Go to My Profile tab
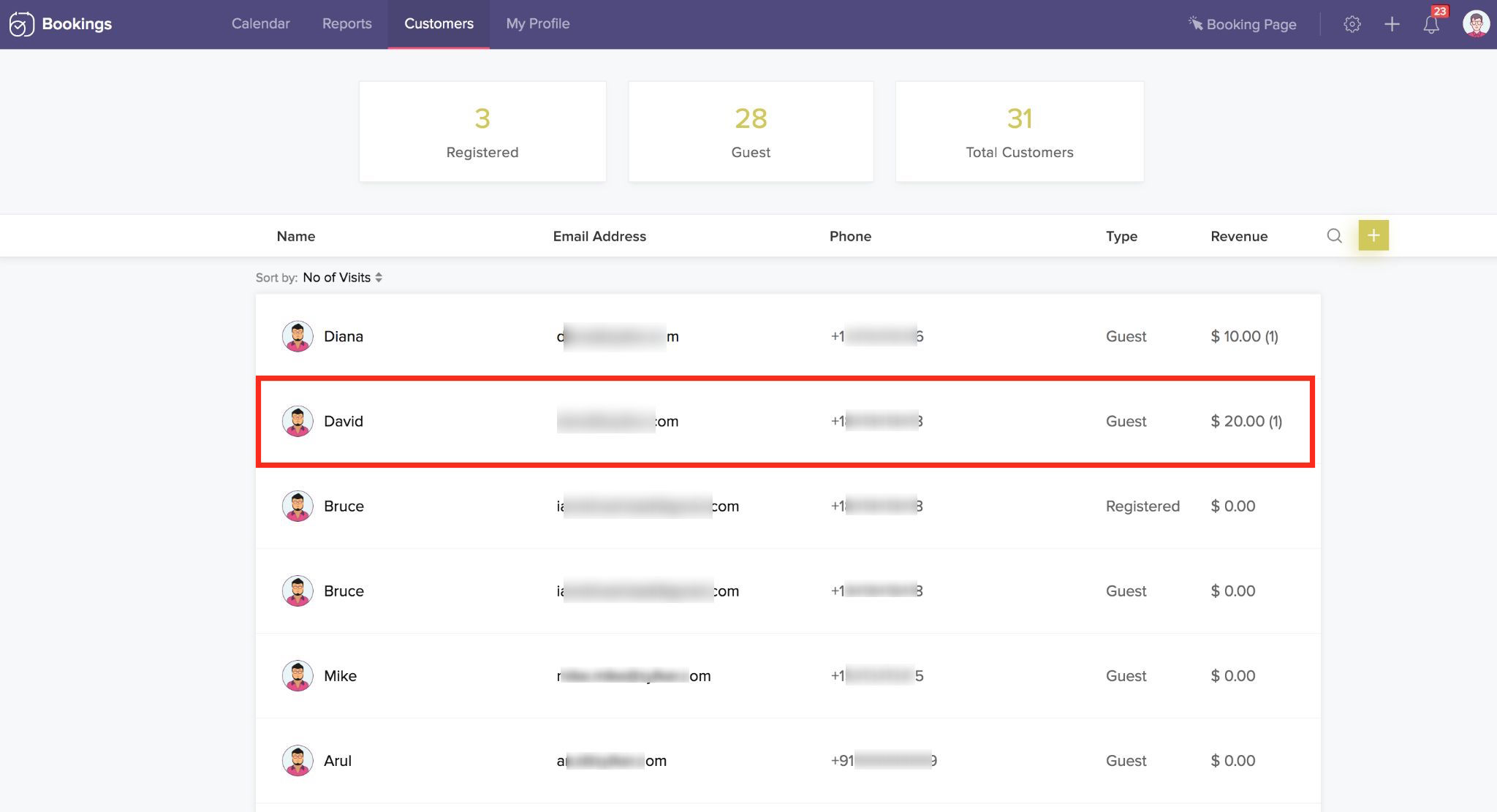 (x=537, y=23)
